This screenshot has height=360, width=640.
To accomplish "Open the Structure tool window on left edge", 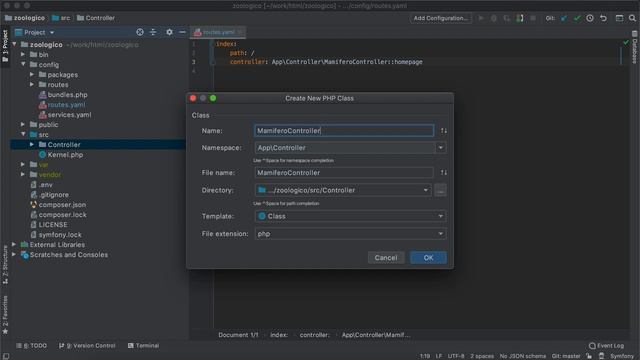I will [5, 264].
